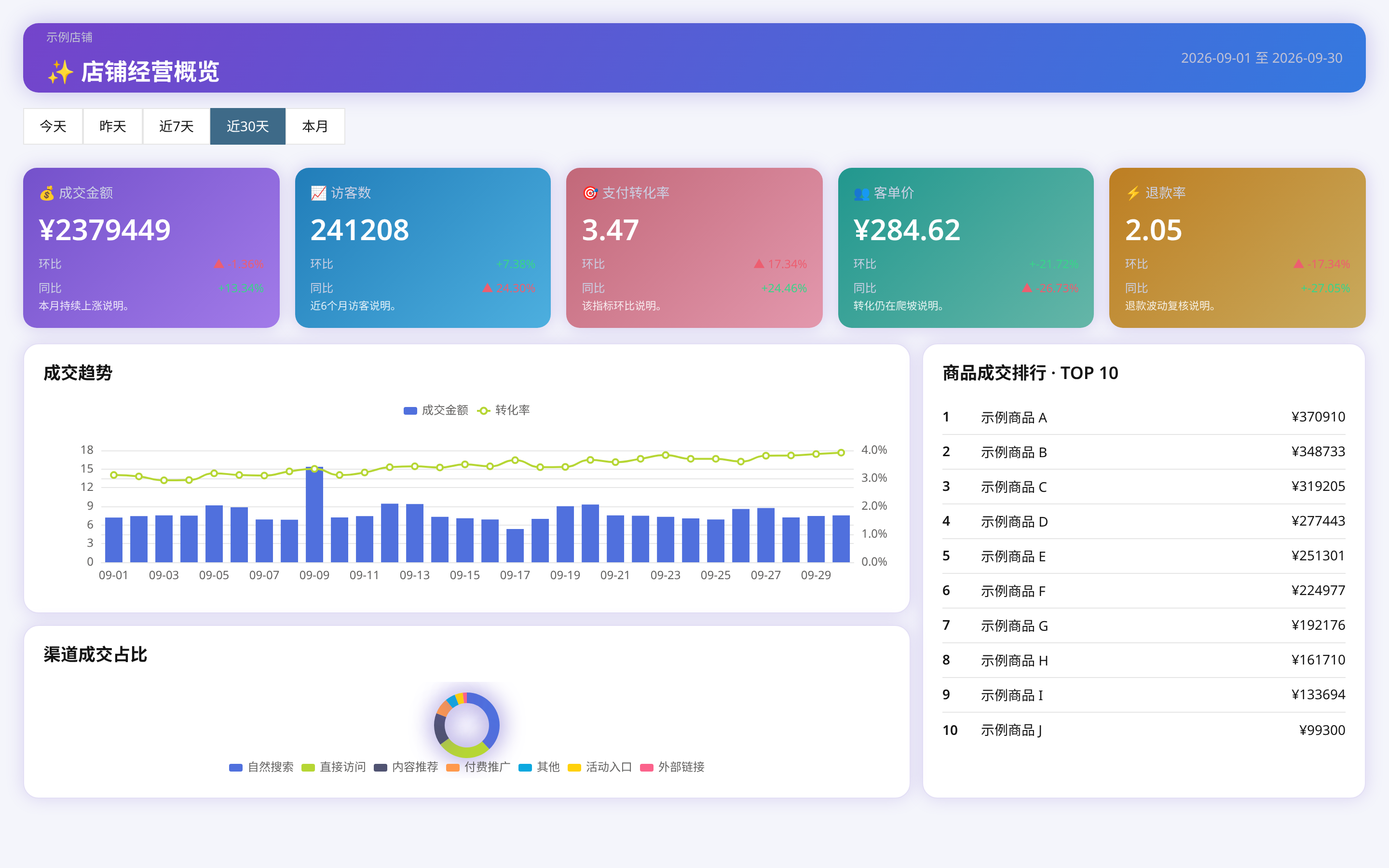Click the tall 09-09 bar in trend chart

click(x=314, y=515)
